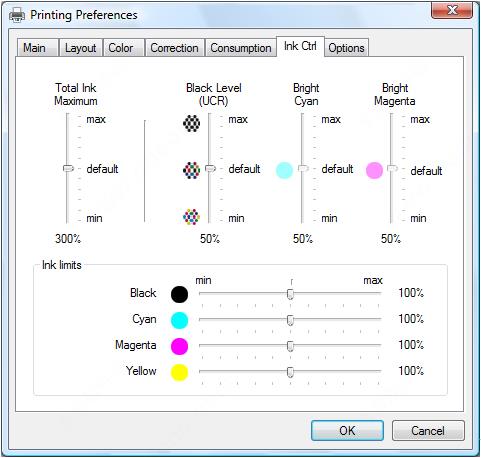Open the Consumption tab
Viewport: 481px width, 458px height.
(241, 48)
